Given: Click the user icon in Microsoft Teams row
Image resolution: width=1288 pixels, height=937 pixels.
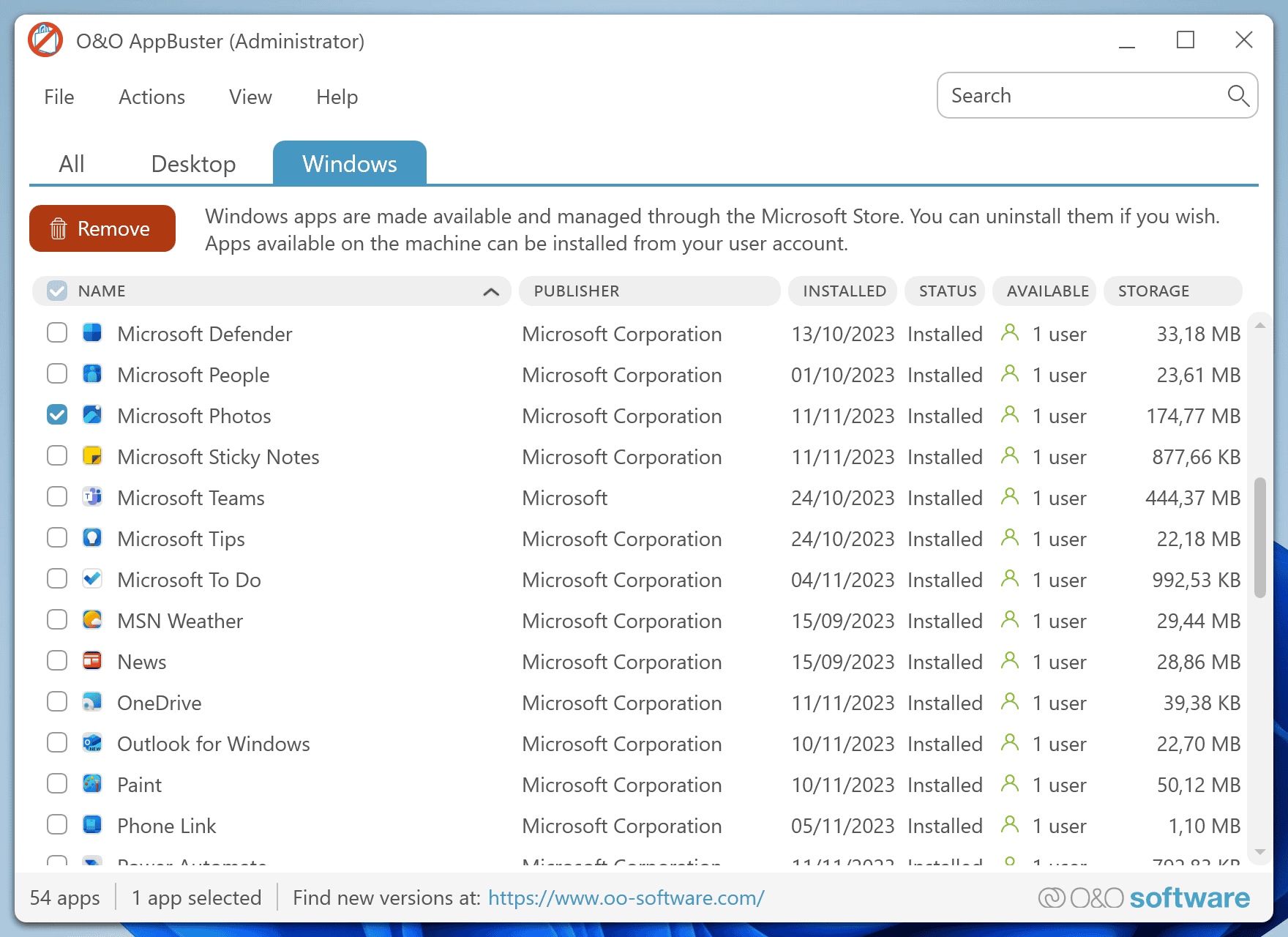Looking at the screenshot, I should (1010, 497).
